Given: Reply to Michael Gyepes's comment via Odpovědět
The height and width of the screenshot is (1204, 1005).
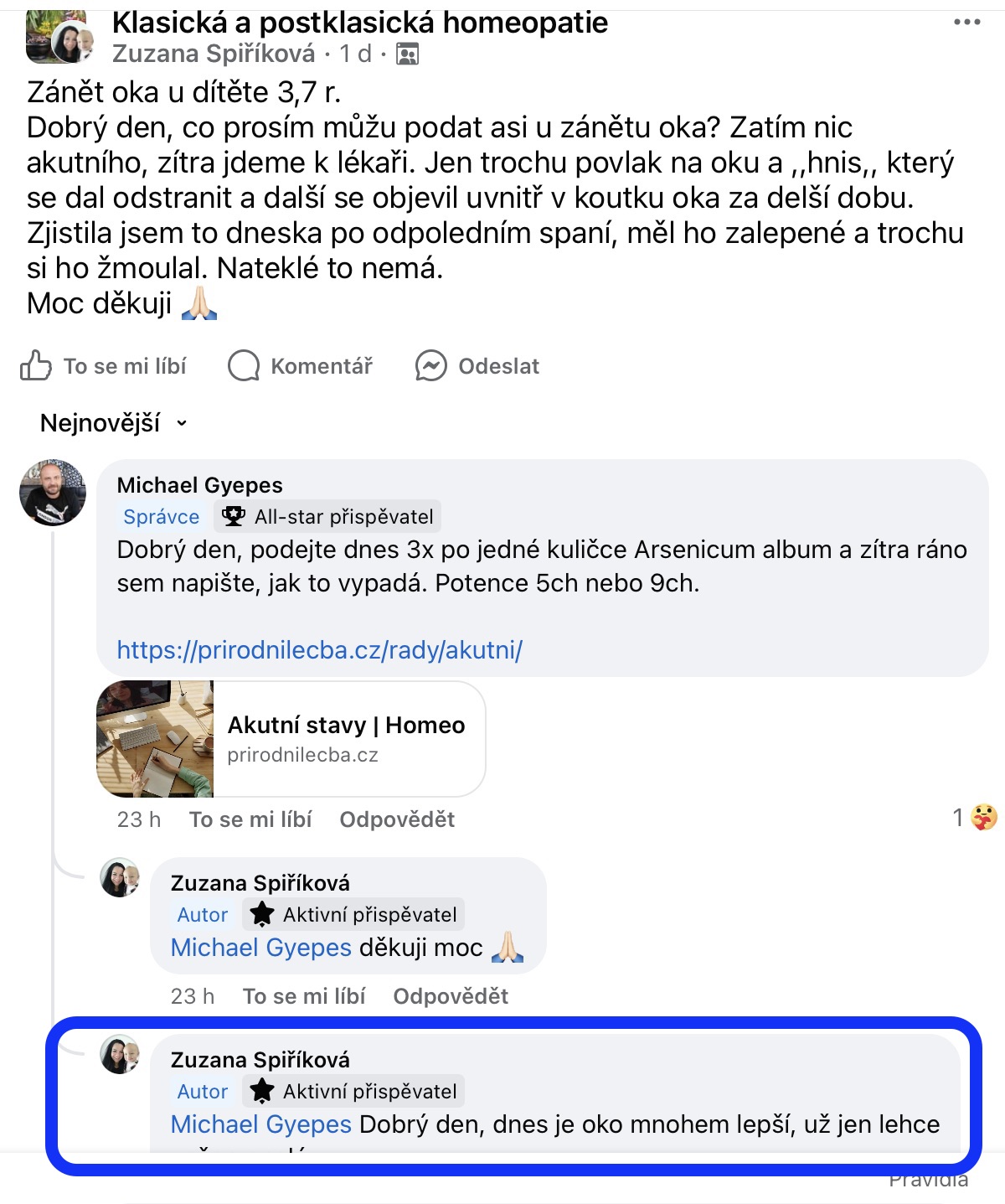Looking at the screenshot, I should (397, 819).
